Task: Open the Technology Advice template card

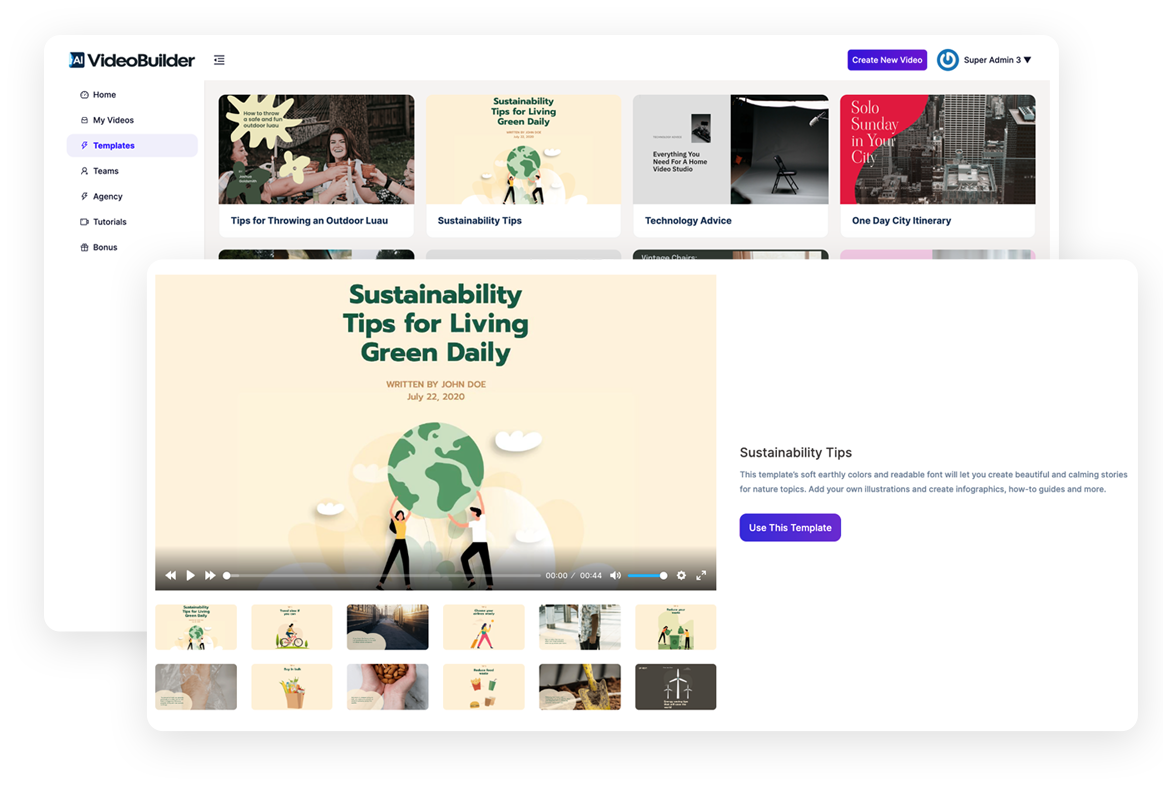Action: click(730, 166)
